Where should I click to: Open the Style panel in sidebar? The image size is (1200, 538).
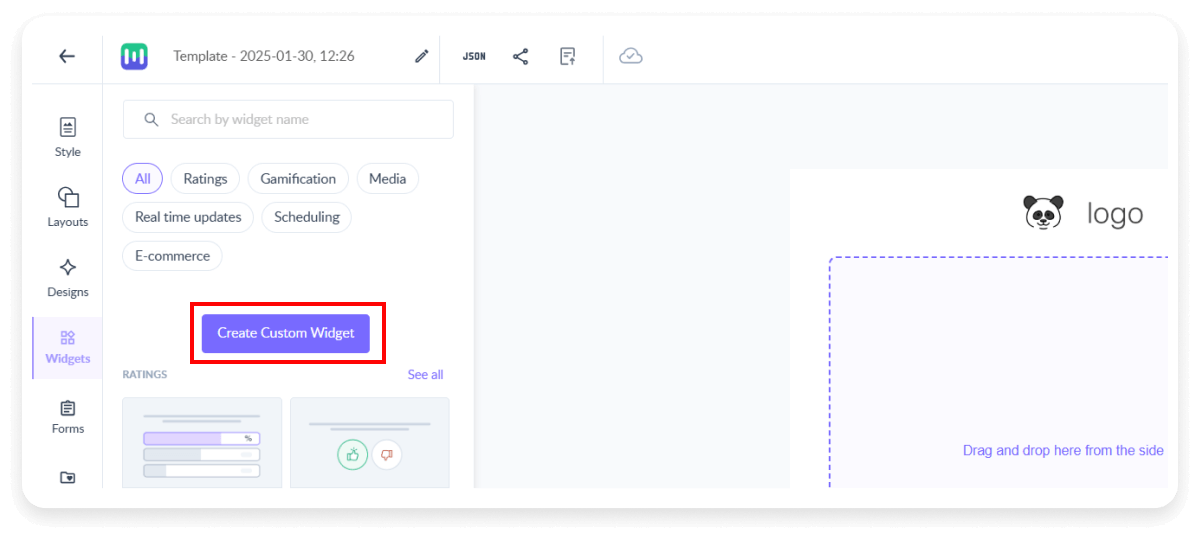click(x=68, y=137)
